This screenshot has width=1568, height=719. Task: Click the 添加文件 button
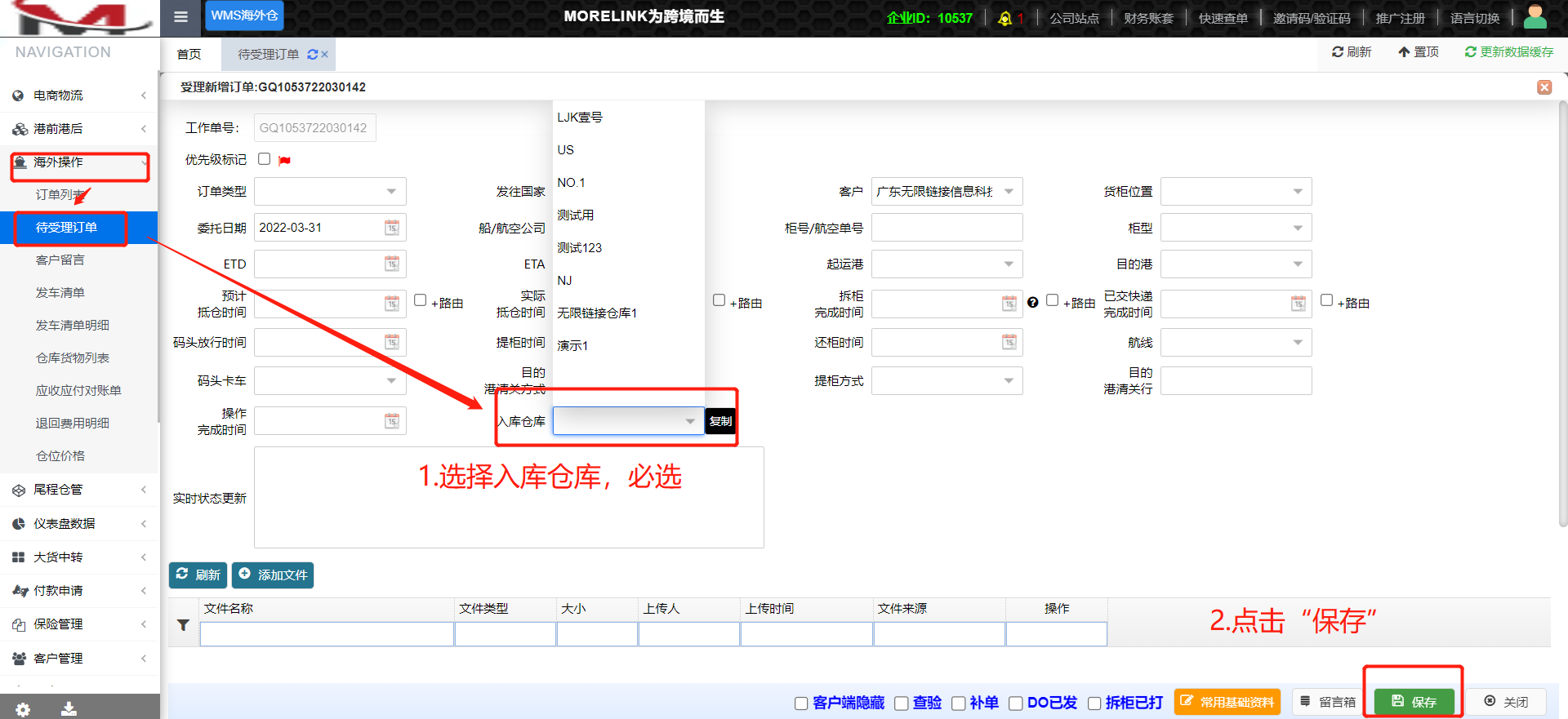(273, 575)
